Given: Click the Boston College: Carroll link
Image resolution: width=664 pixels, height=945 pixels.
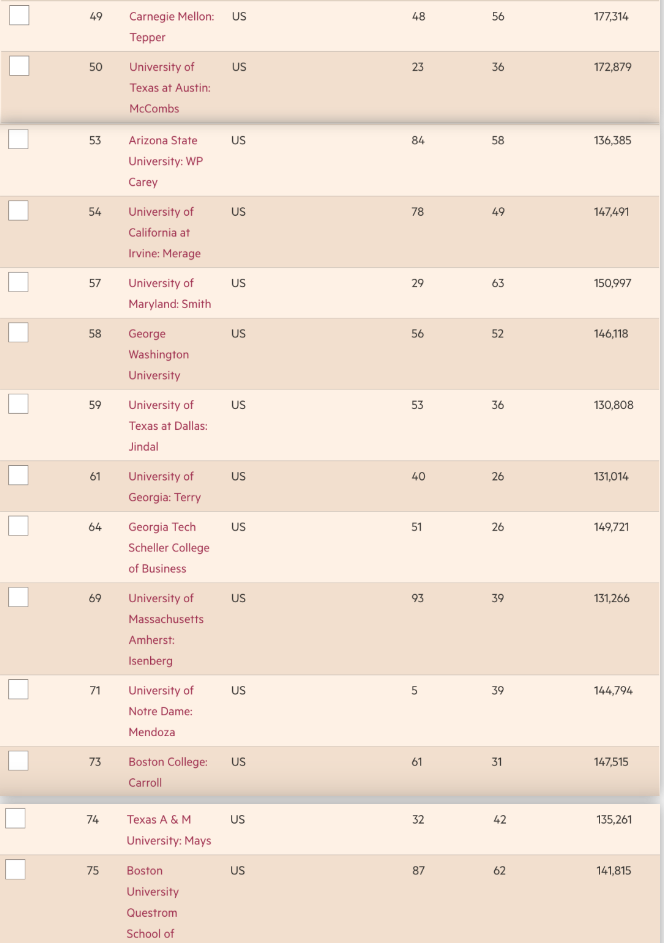Looking at the screenshot, I should (x=168, y=772).
